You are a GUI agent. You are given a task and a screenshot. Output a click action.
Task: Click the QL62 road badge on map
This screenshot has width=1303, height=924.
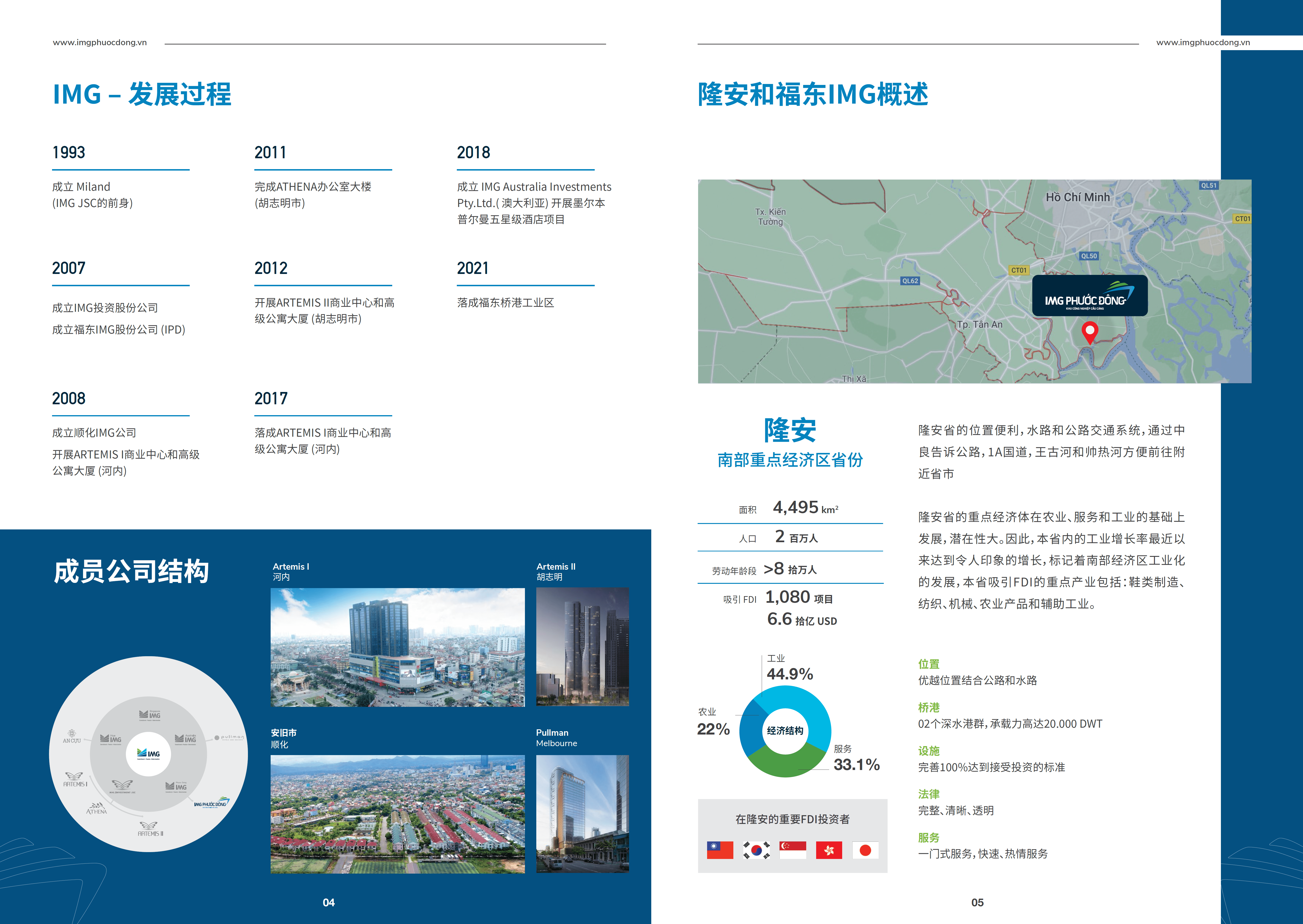coord(910,281)
